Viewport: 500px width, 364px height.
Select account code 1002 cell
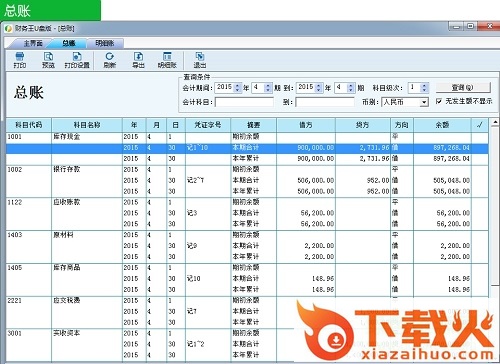(14, 169)
